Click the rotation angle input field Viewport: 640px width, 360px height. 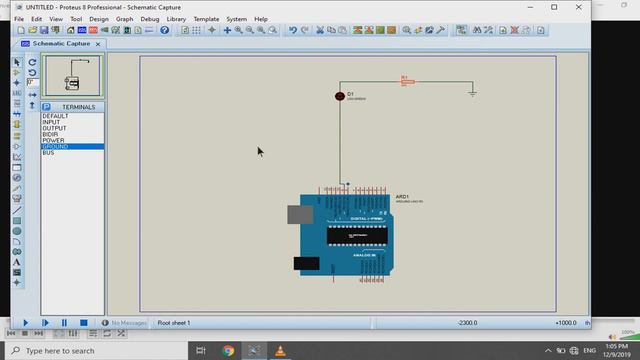33,83
